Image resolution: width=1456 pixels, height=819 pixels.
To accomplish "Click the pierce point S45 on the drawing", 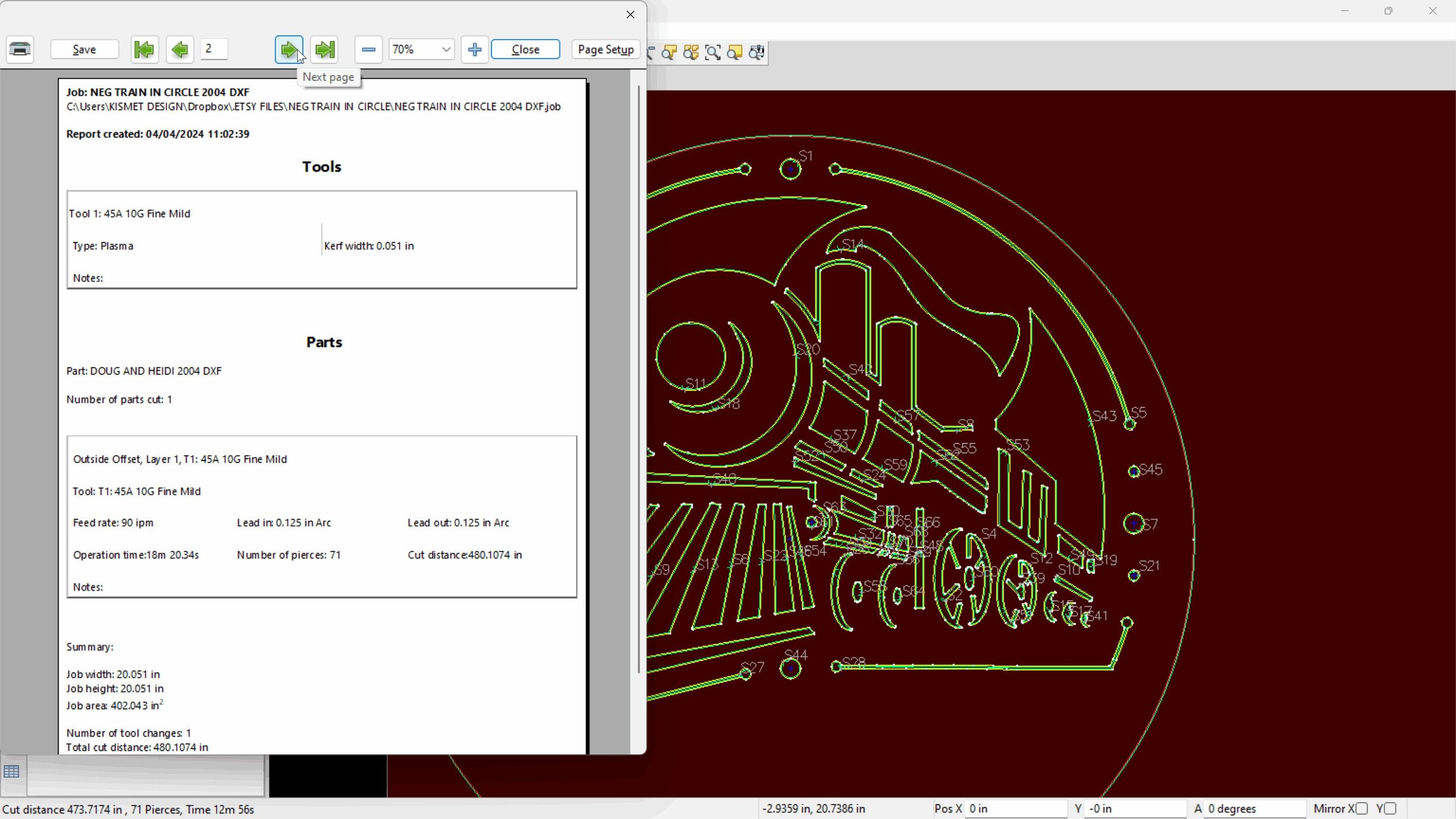I will (1134, 471).
